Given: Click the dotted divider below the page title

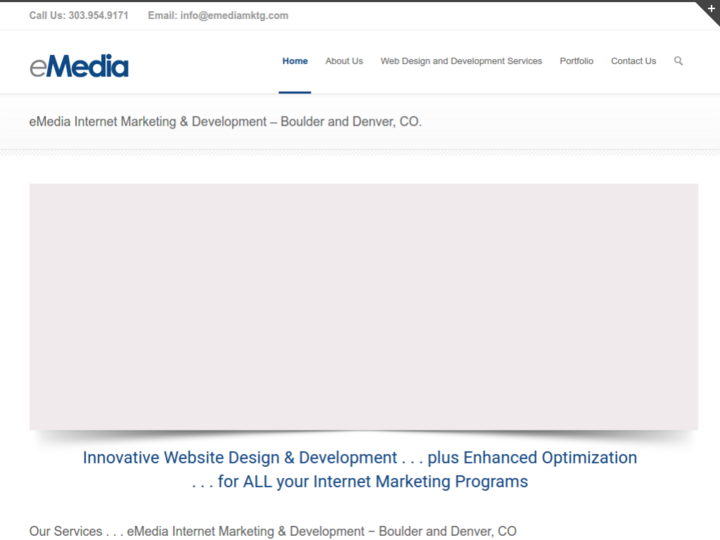Looking at the screenshot, I should [360, 152].
